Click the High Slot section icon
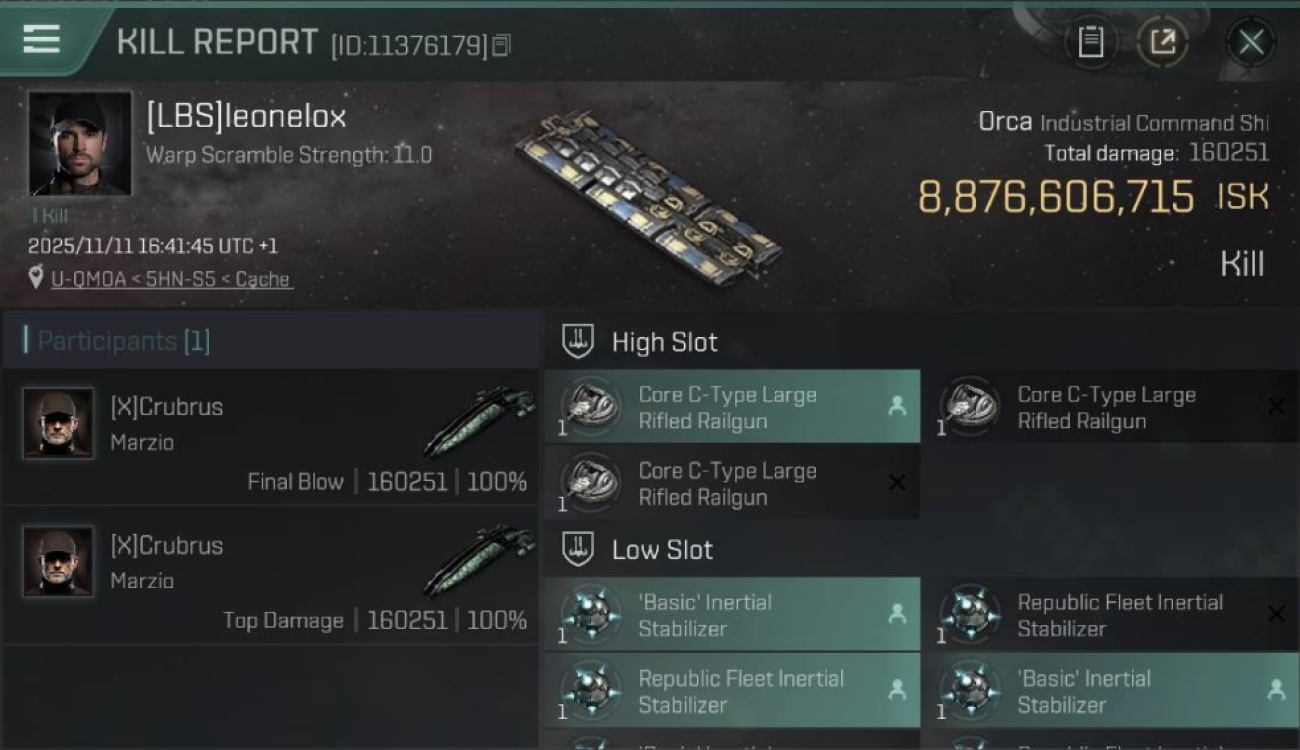1300x750 pixels. pos(578,341)
